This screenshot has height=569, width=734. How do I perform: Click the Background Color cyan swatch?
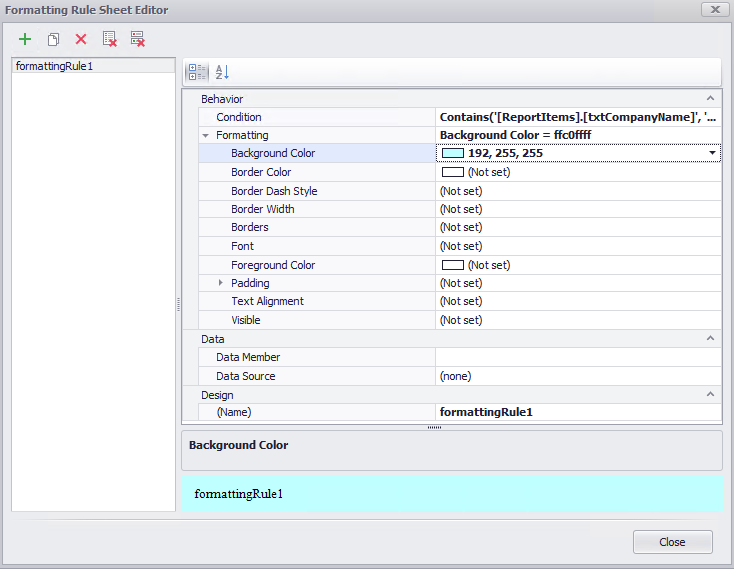pos(453,153)
